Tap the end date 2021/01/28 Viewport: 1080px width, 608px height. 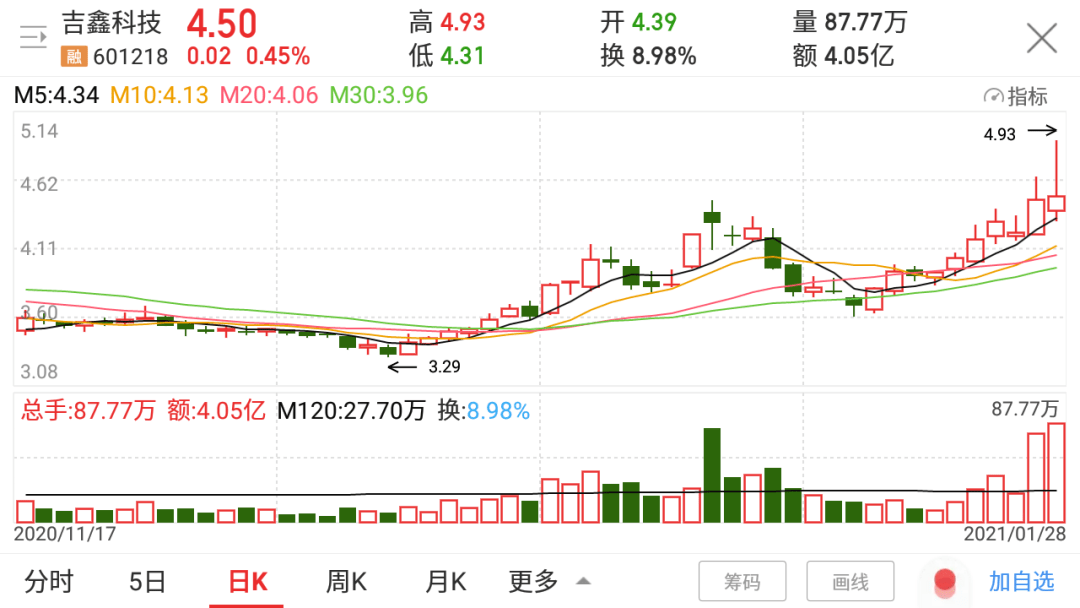click(1015, 534)
